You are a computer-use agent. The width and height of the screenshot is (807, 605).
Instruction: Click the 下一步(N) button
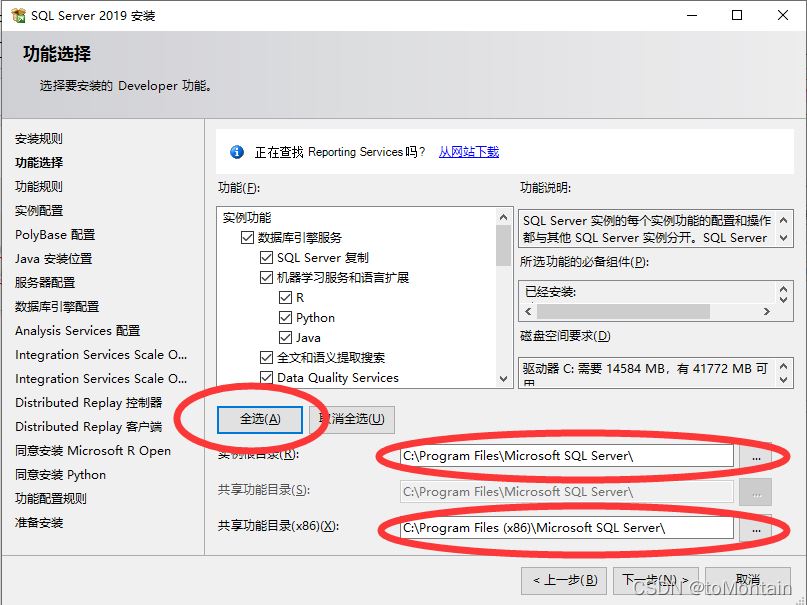coord(656,581)
